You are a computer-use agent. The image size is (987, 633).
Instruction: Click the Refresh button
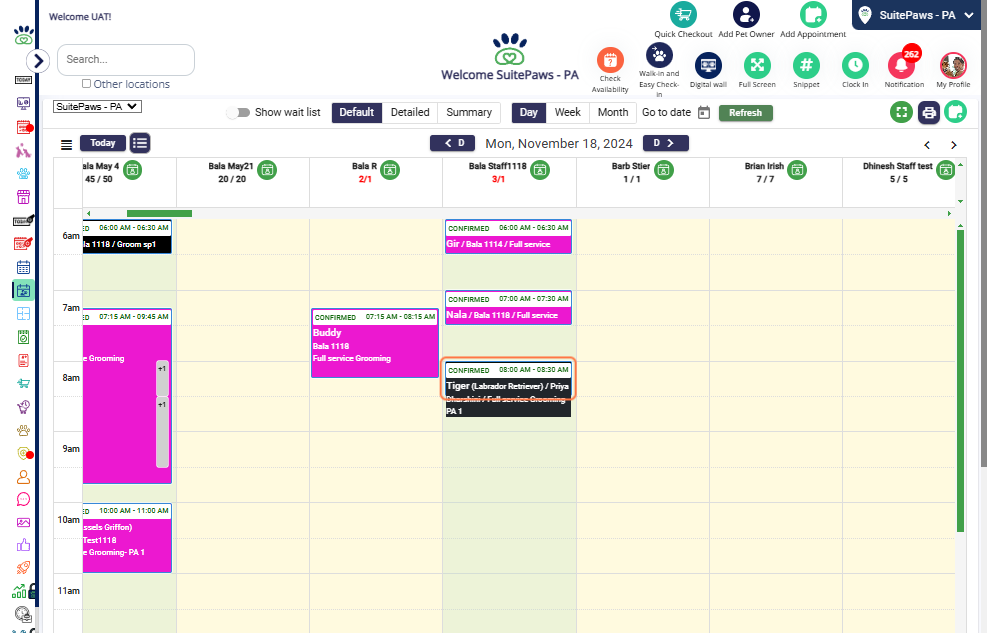pyautogui.click(x=745, y=113)
